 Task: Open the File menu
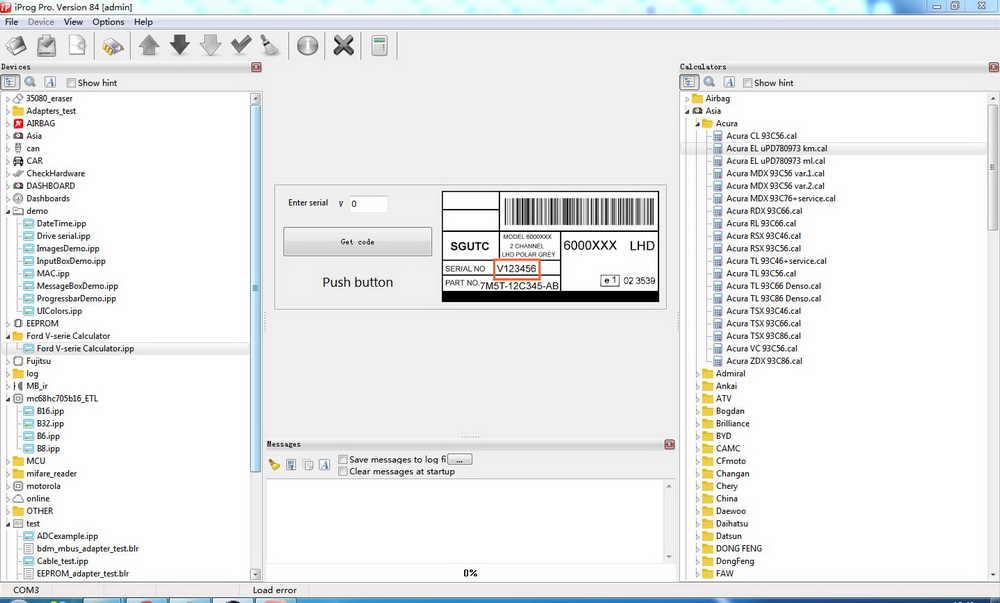[x=11, y=22]
